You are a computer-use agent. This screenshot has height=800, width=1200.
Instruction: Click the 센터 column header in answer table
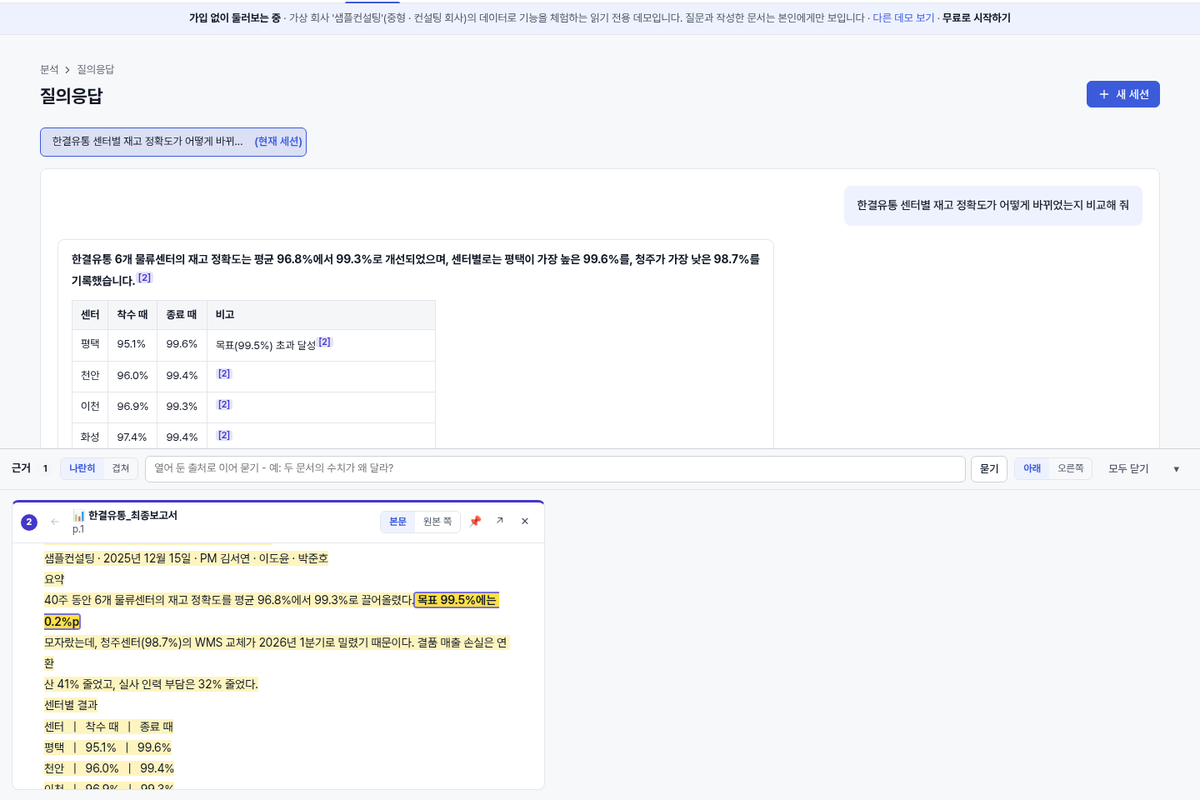pos(90,314)
